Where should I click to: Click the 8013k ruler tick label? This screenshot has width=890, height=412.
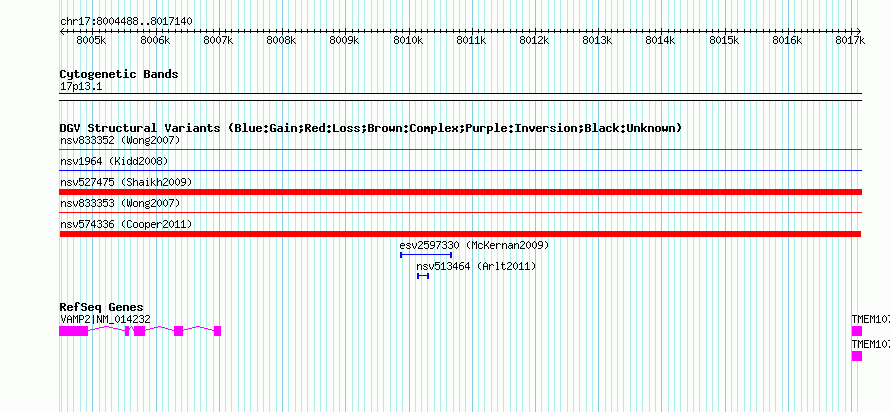tap(598, 40)
